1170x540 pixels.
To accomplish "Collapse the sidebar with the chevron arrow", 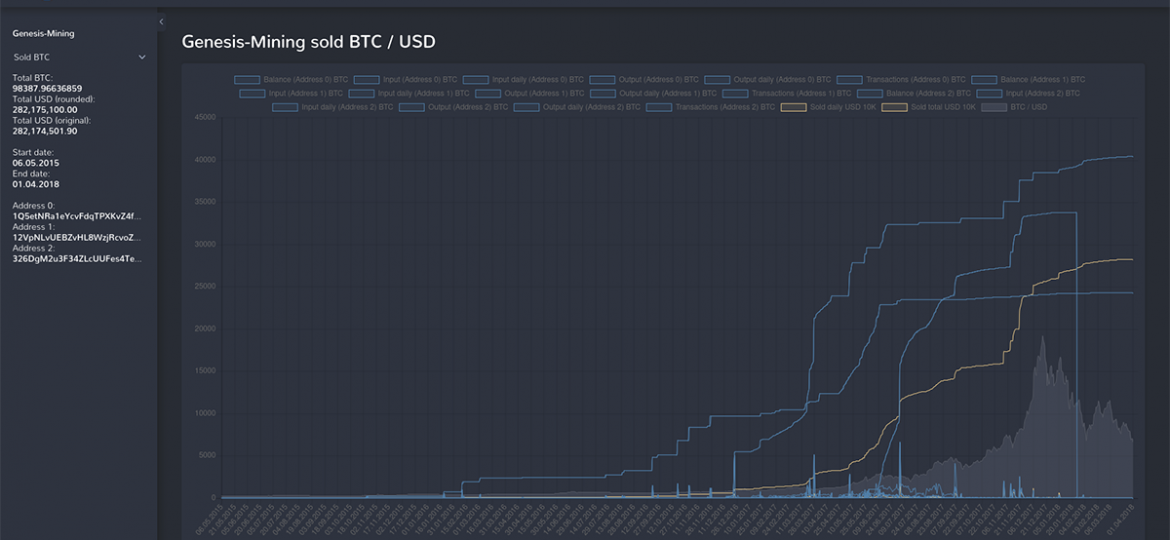I will click(161, 22).
